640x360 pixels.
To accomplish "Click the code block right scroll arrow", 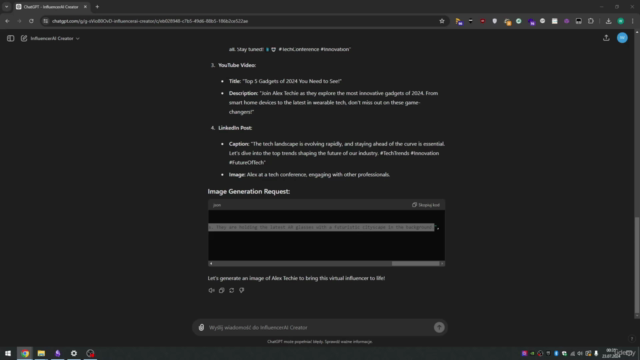I will pos(442,264).
